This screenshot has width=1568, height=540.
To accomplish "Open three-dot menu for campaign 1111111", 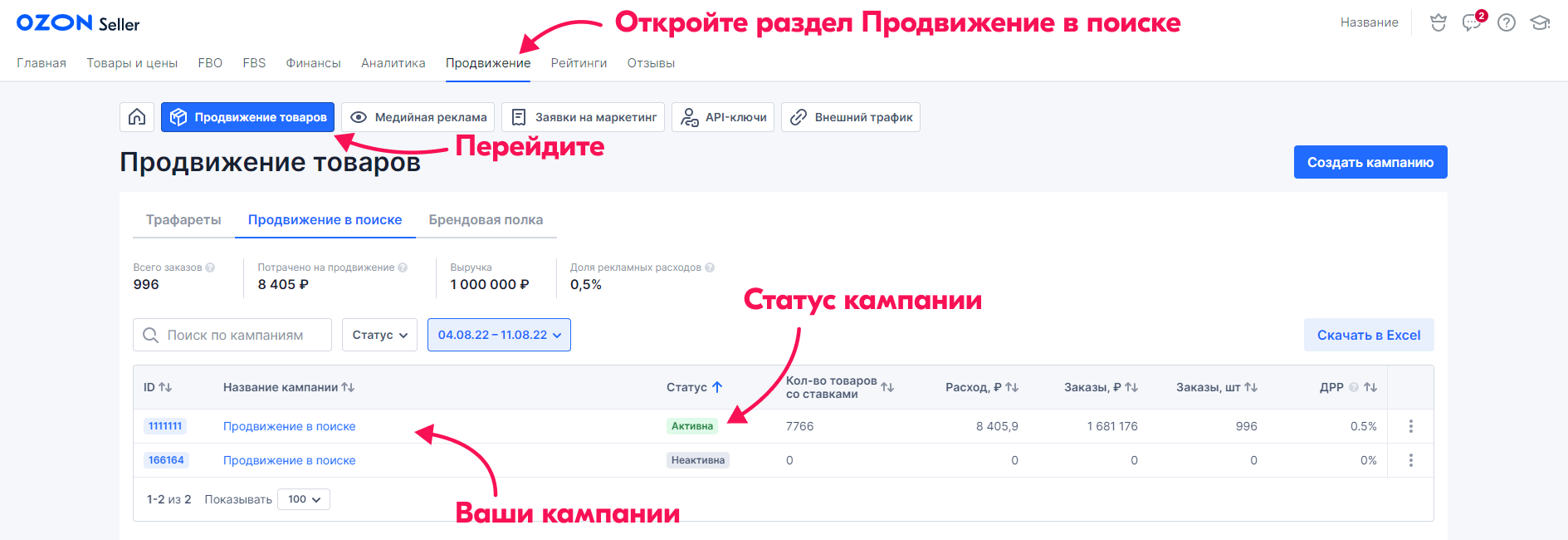I will tap(1410, 426).
